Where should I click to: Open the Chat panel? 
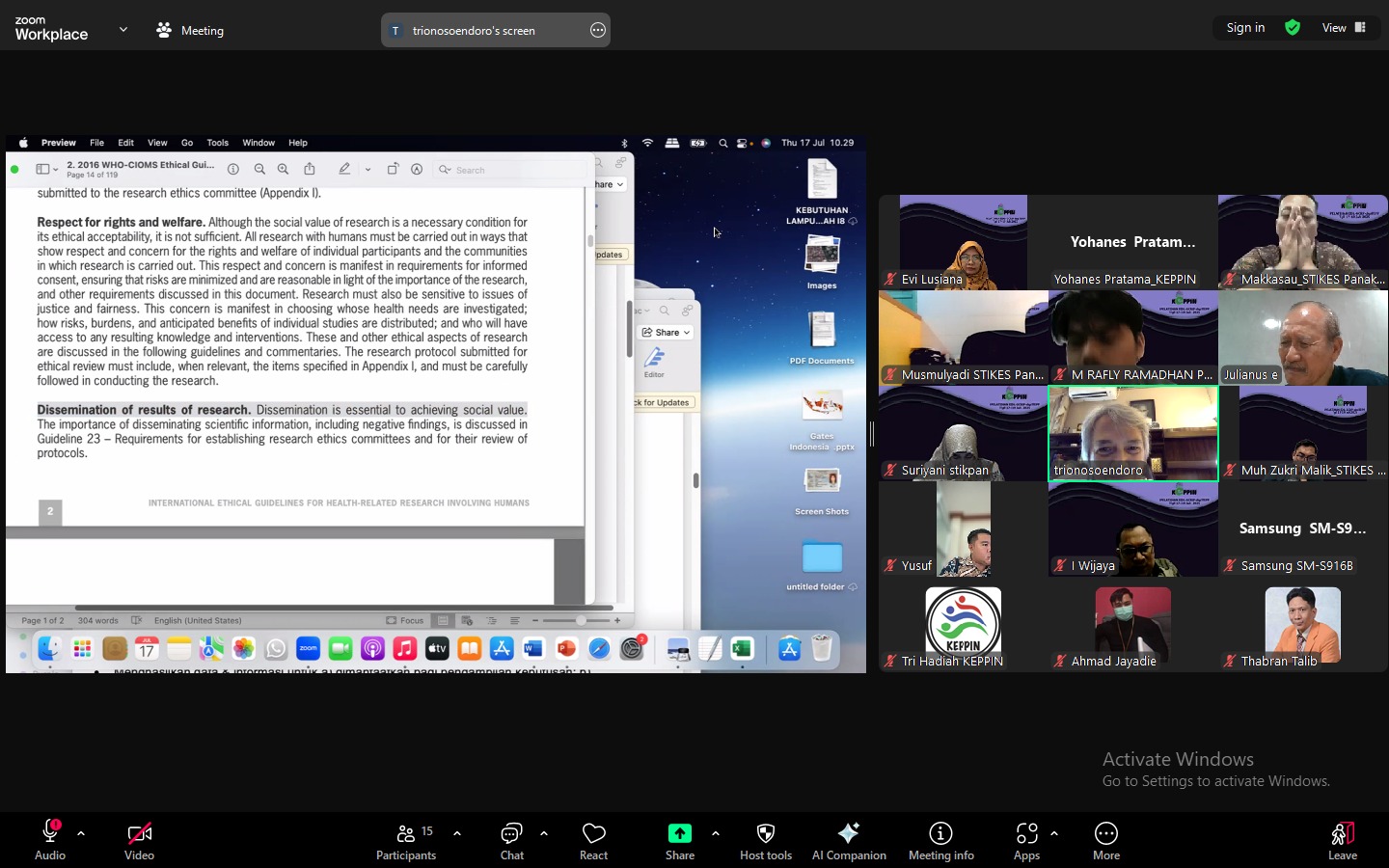point(511,840)
